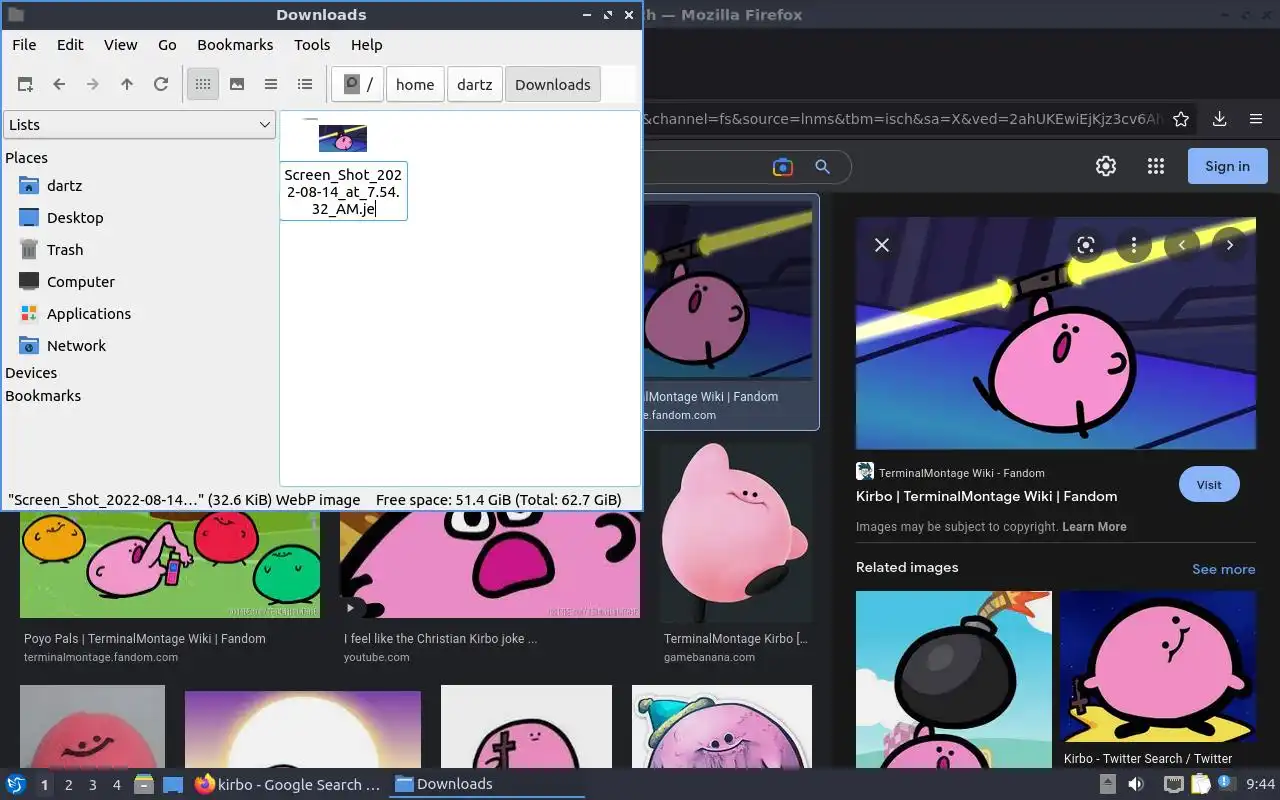Screen dimensions: 1280x800
Task: Open Kirbo TerminalMontage Wiki title link
Action: [986, 496]
